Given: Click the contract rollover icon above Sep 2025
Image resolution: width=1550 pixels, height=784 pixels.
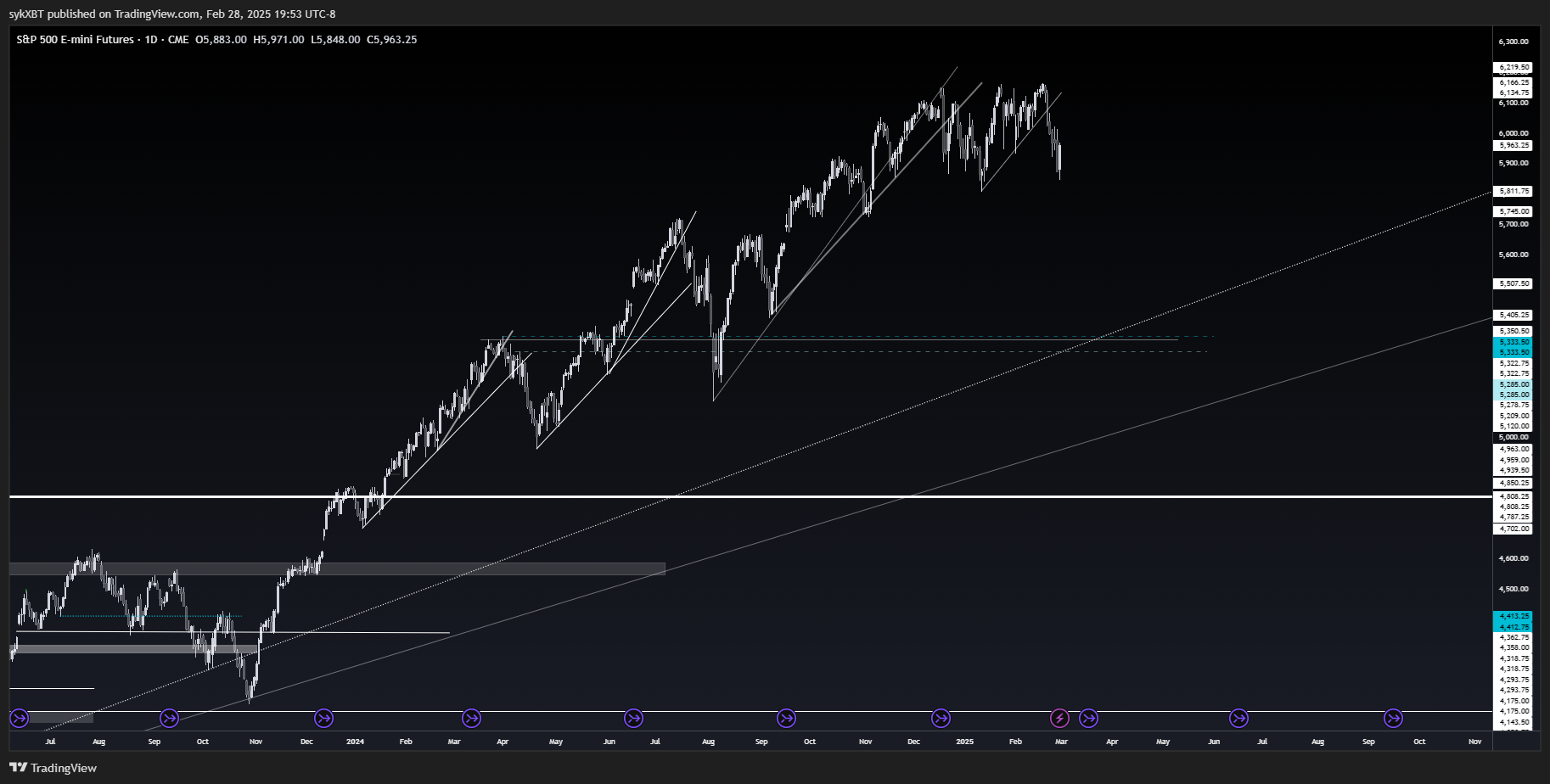Looking at the screenshot, I should tap(1393, 719).
